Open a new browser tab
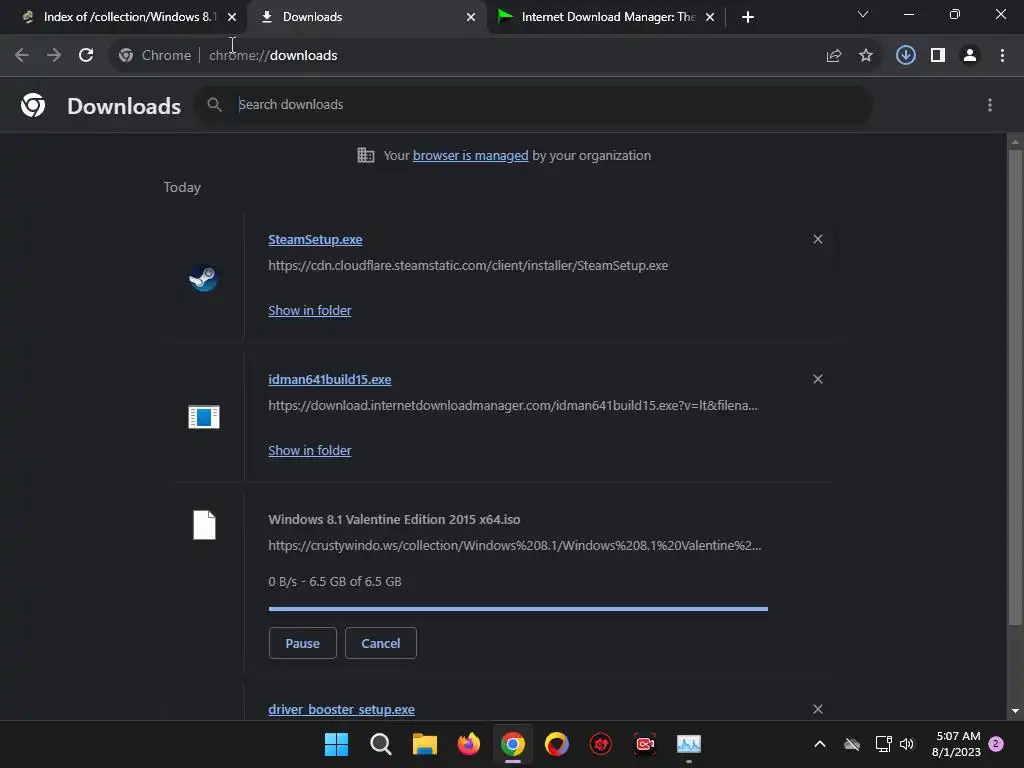 (x=748, y=17)
